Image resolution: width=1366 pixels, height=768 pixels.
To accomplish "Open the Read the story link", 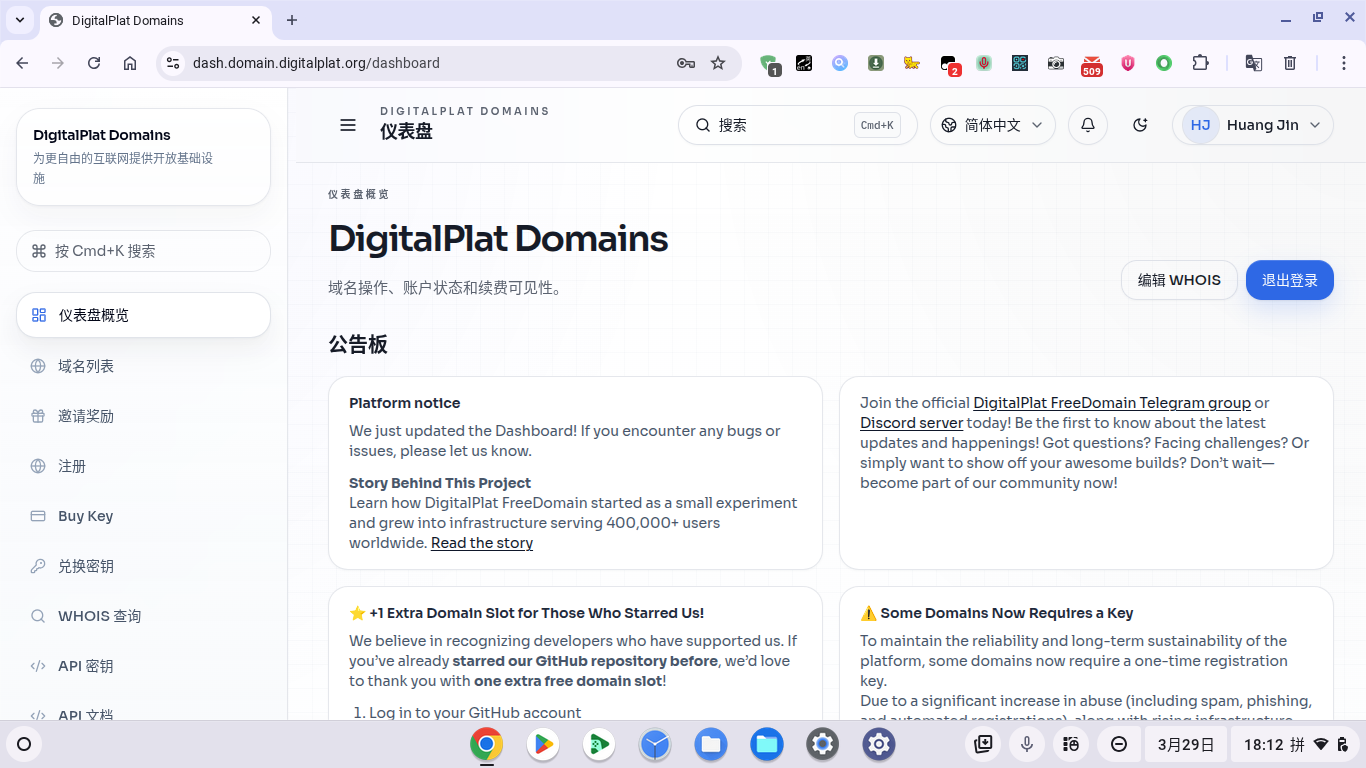I will (482, 543).
